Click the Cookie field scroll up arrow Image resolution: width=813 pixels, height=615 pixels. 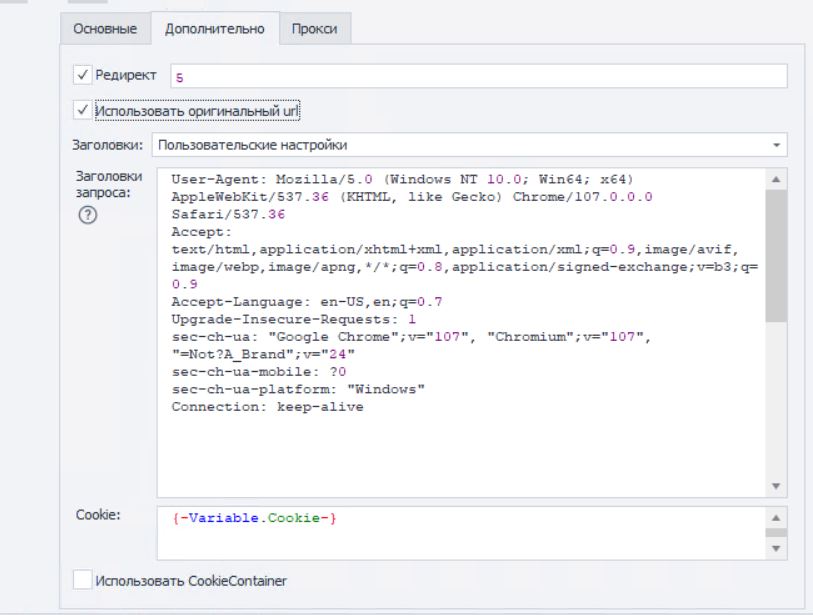777,518
